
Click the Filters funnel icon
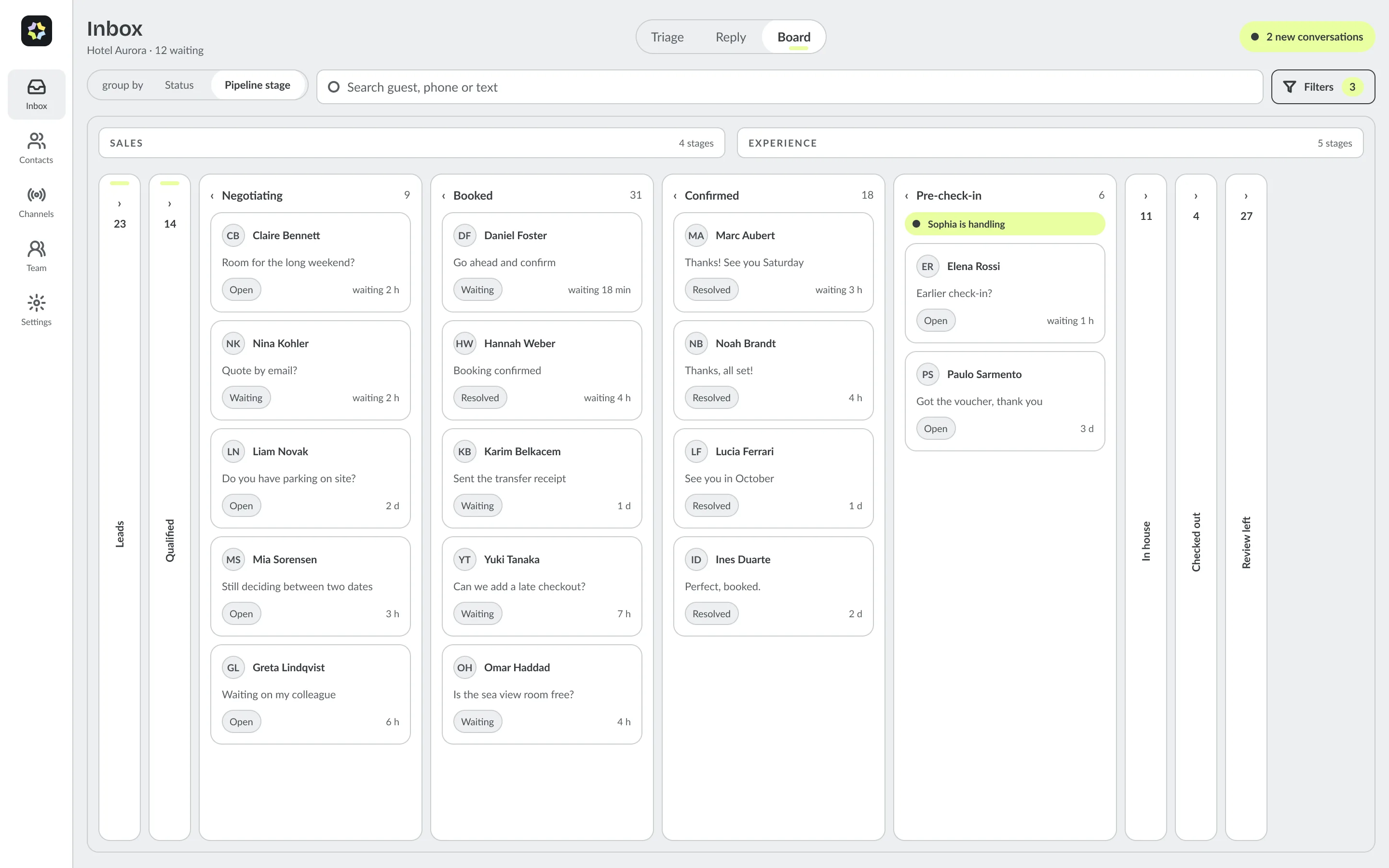[x=1290, y=87]
